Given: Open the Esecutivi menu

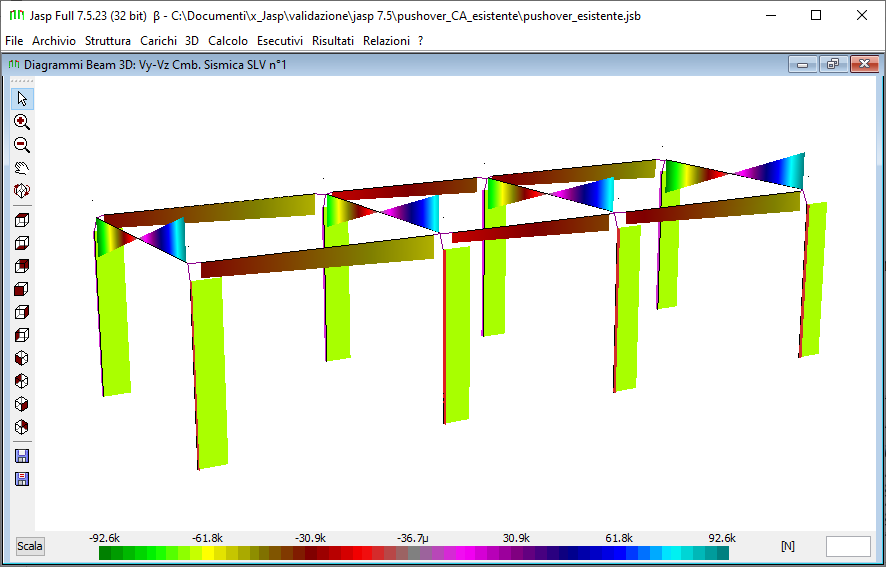Looking at the screenshot, I should (280, 41).
